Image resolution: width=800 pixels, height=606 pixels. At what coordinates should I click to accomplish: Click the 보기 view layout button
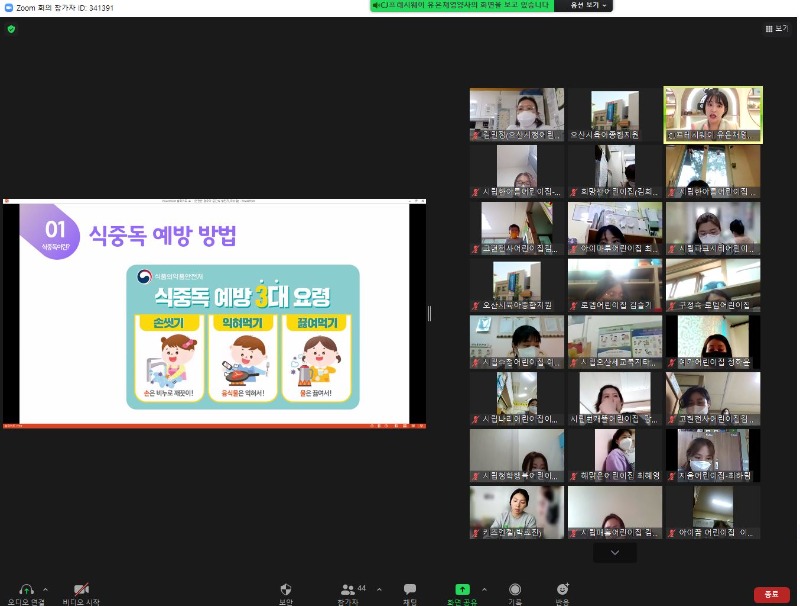[776, 29]
